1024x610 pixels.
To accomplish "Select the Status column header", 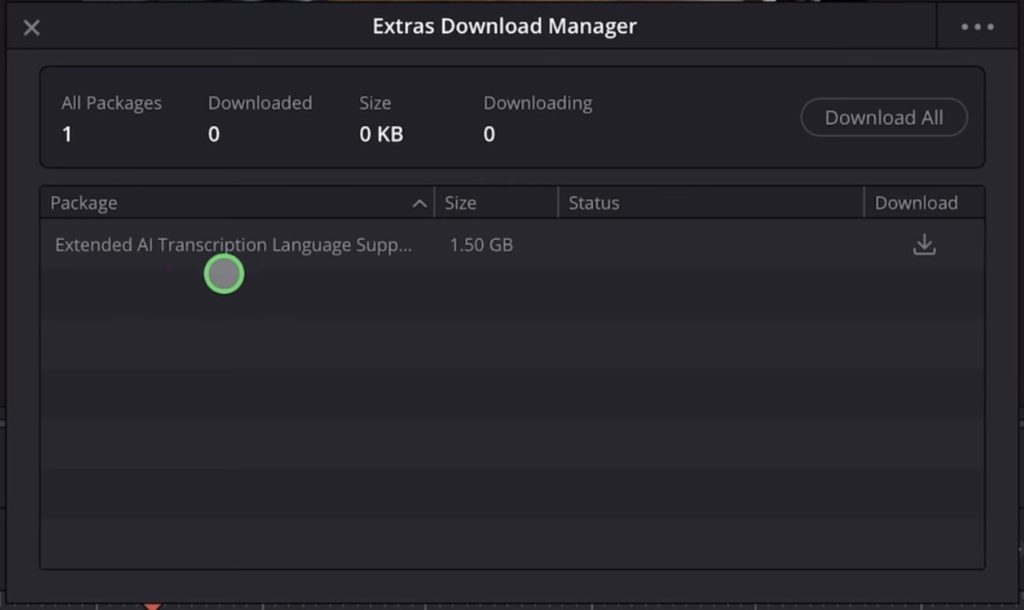I will [593, 203].
